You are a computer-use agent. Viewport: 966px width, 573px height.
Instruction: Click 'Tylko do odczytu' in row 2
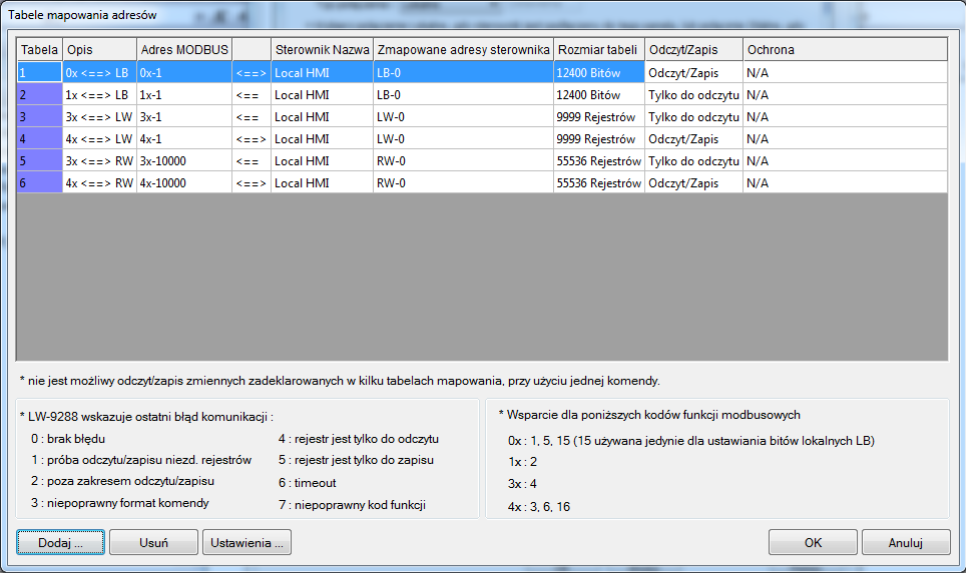click(694, 95)
